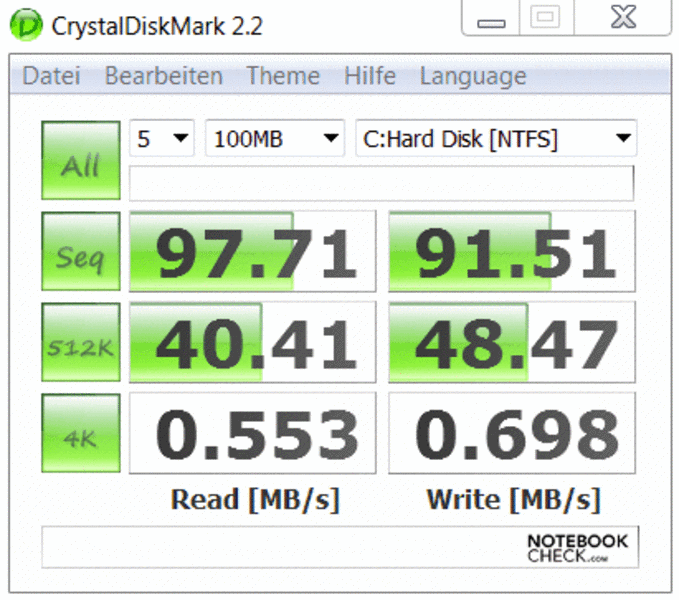The height and width of the screenshot is (600, 679).
Task: Start the 512K random test
Action: click(81, 342)
